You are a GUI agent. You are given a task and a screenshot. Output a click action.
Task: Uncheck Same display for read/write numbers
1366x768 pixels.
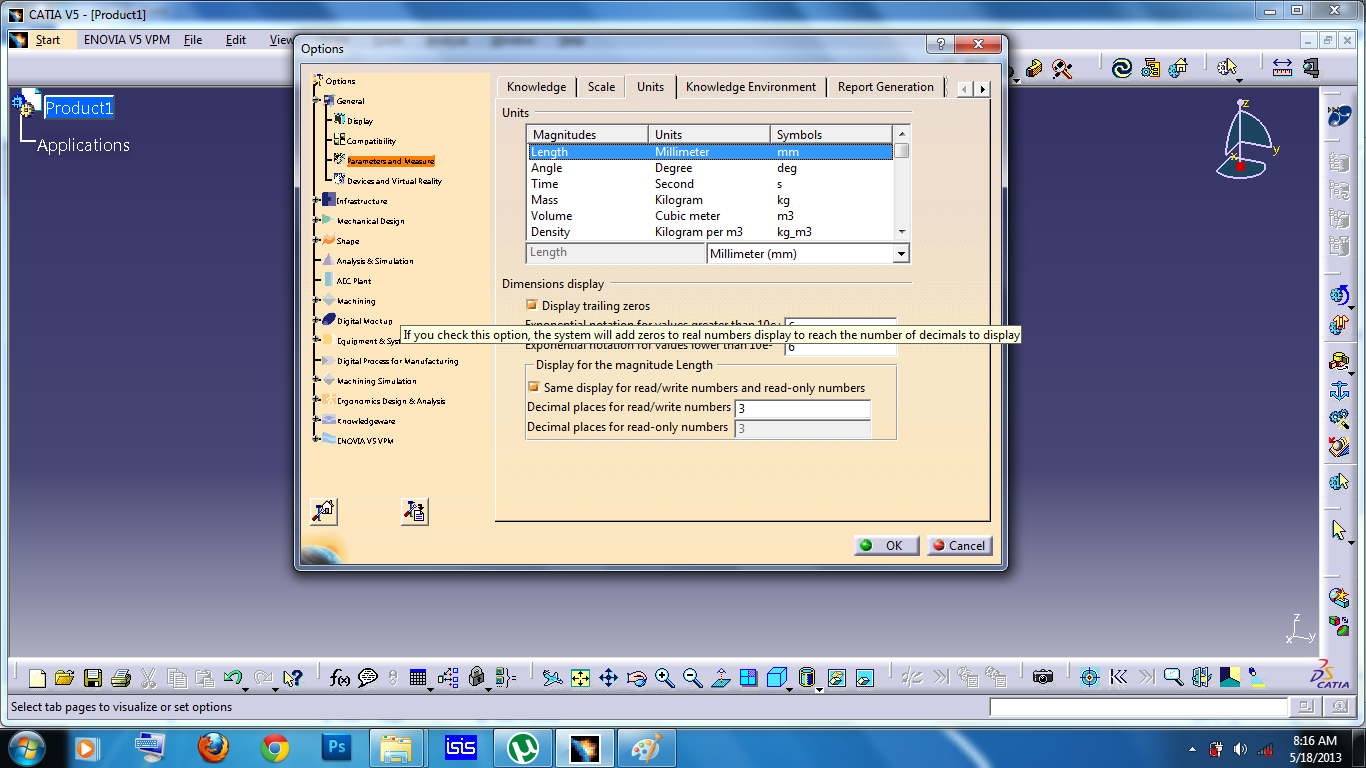tap(533, 387)
